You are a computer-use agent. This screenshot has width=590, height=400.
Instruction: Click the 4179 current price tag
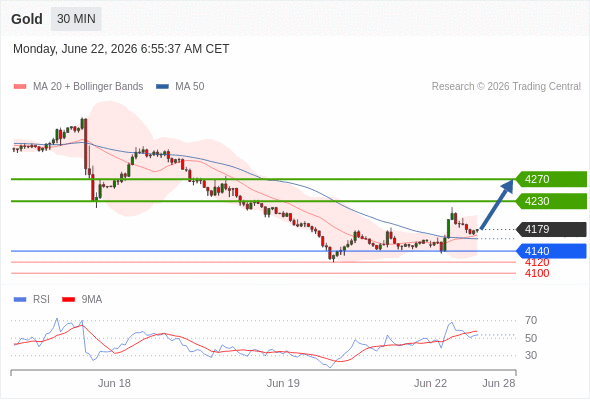[x=550, y=229]
